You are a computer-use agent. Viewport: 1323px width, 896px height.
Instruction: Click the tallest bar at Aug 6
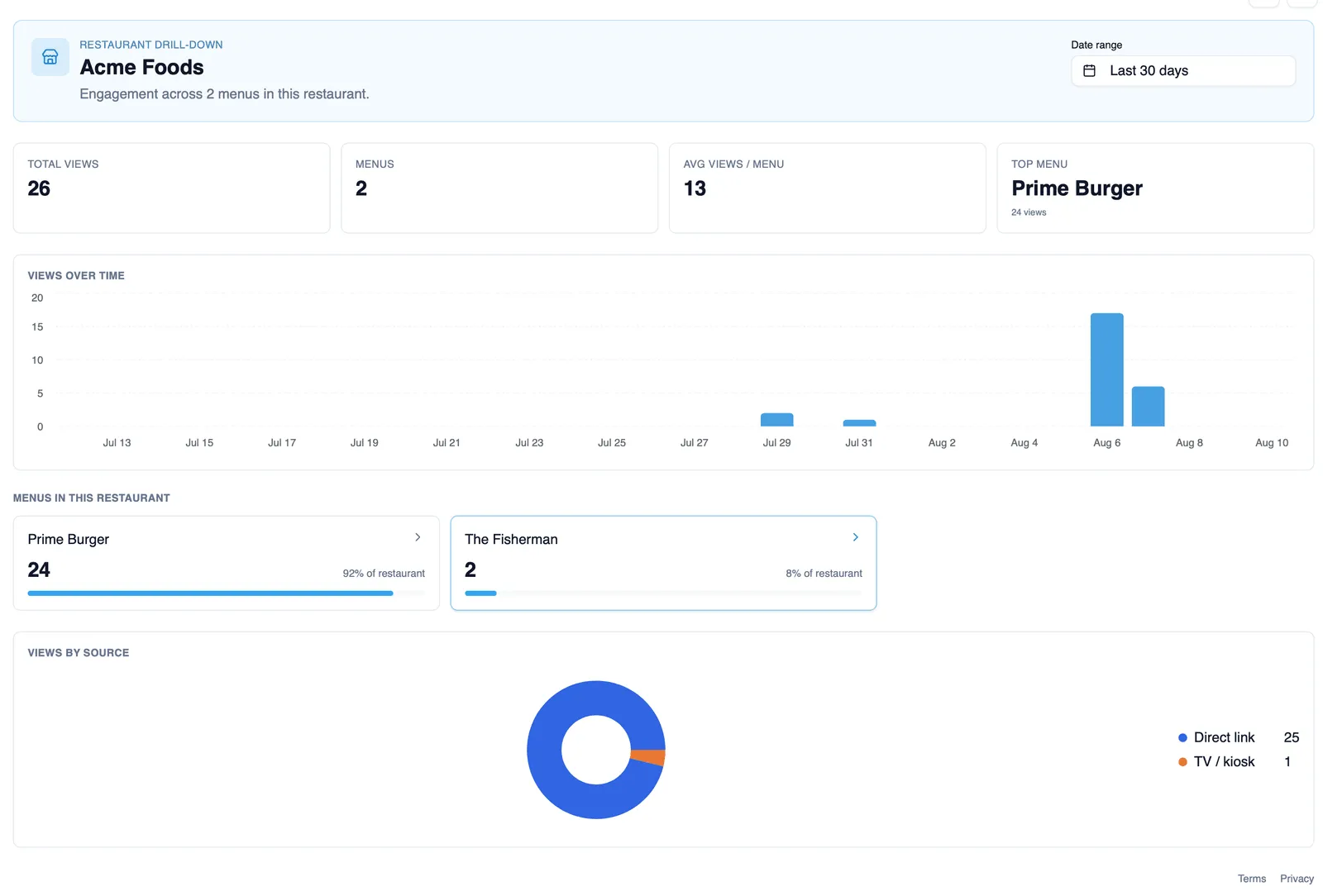1106,369
